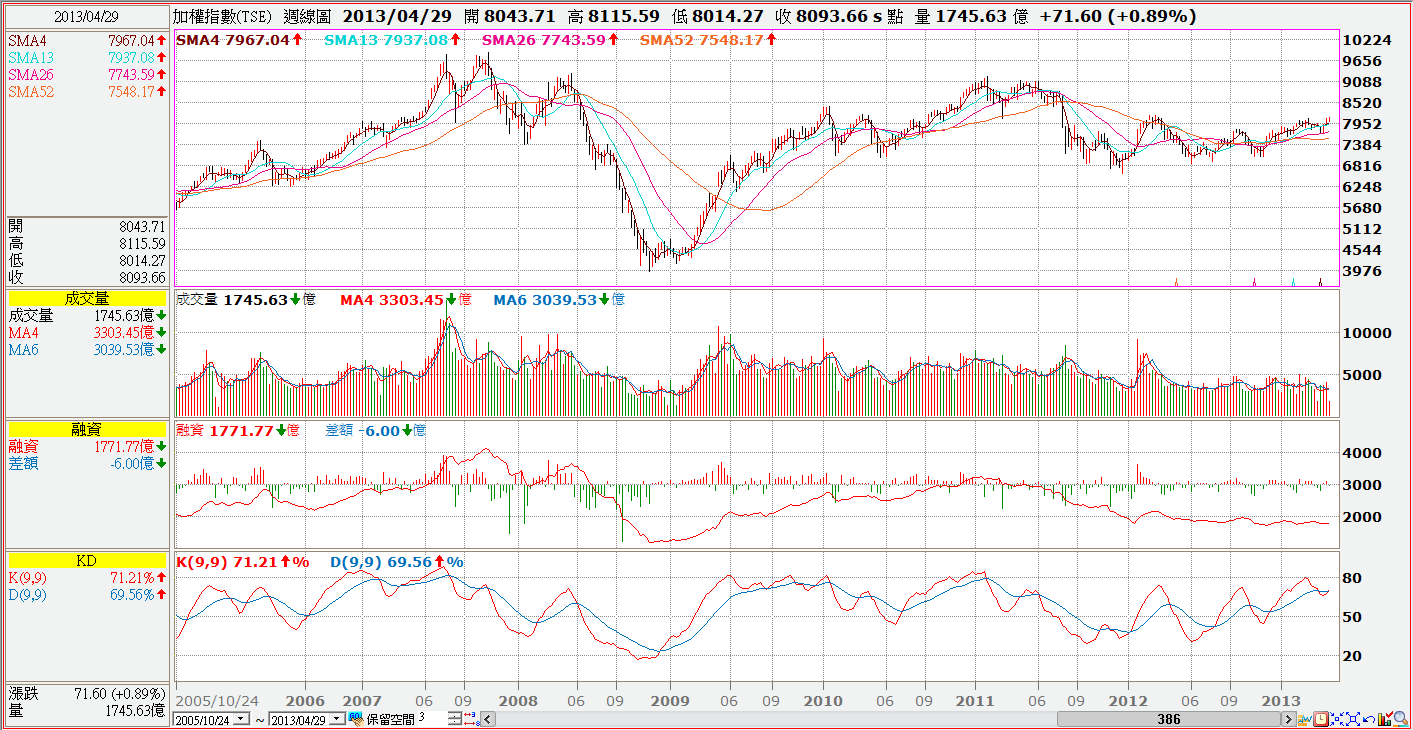
Task: Click SMA52 label in left sidebar
Action: coord(30,91)
